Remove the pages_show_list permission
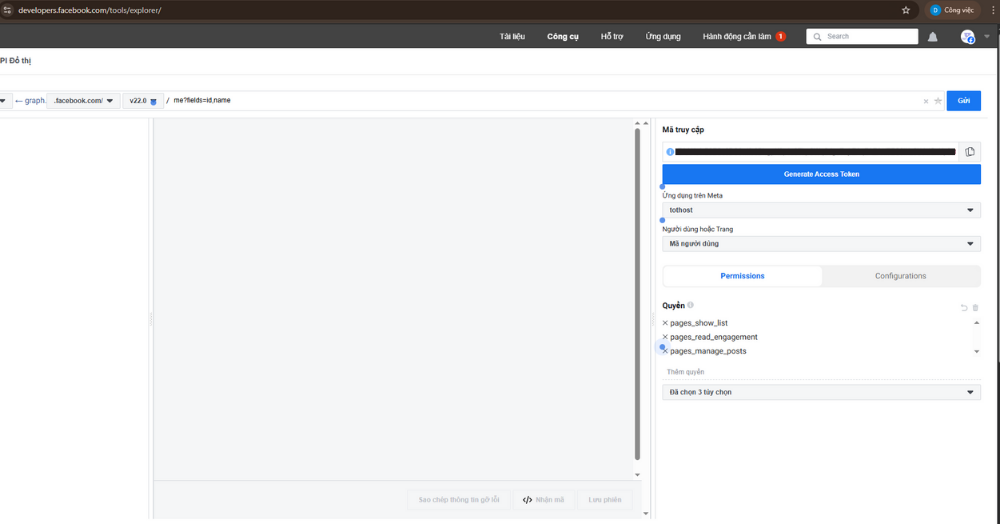 (665, 323)
